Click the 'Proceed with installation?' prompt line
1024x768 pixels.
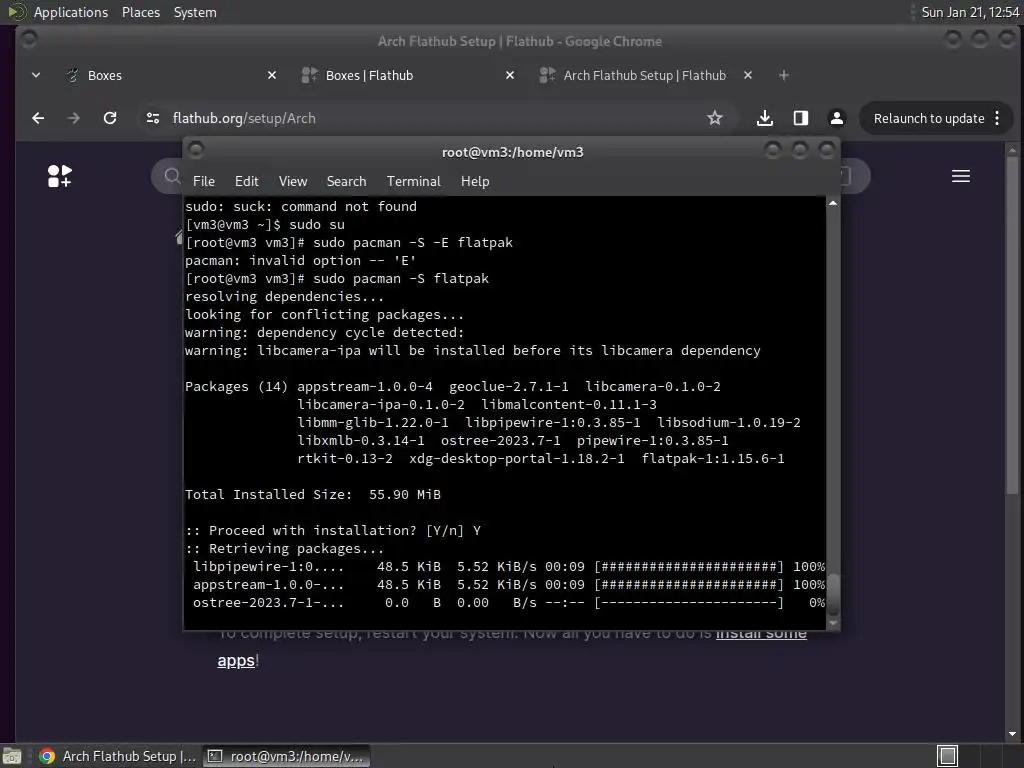333,530
